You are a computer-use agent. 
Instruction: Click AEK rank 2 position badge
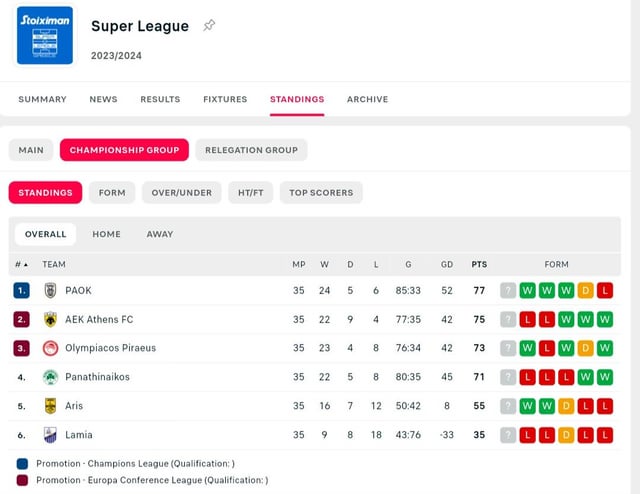pyautogui.click(x=21, y=320)
